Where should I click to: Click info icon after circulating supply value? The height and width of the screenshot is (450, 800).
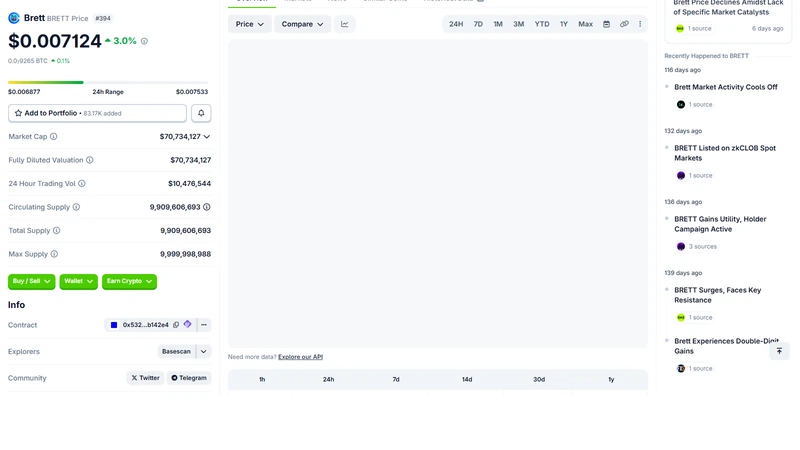click(x=207, y=207)
